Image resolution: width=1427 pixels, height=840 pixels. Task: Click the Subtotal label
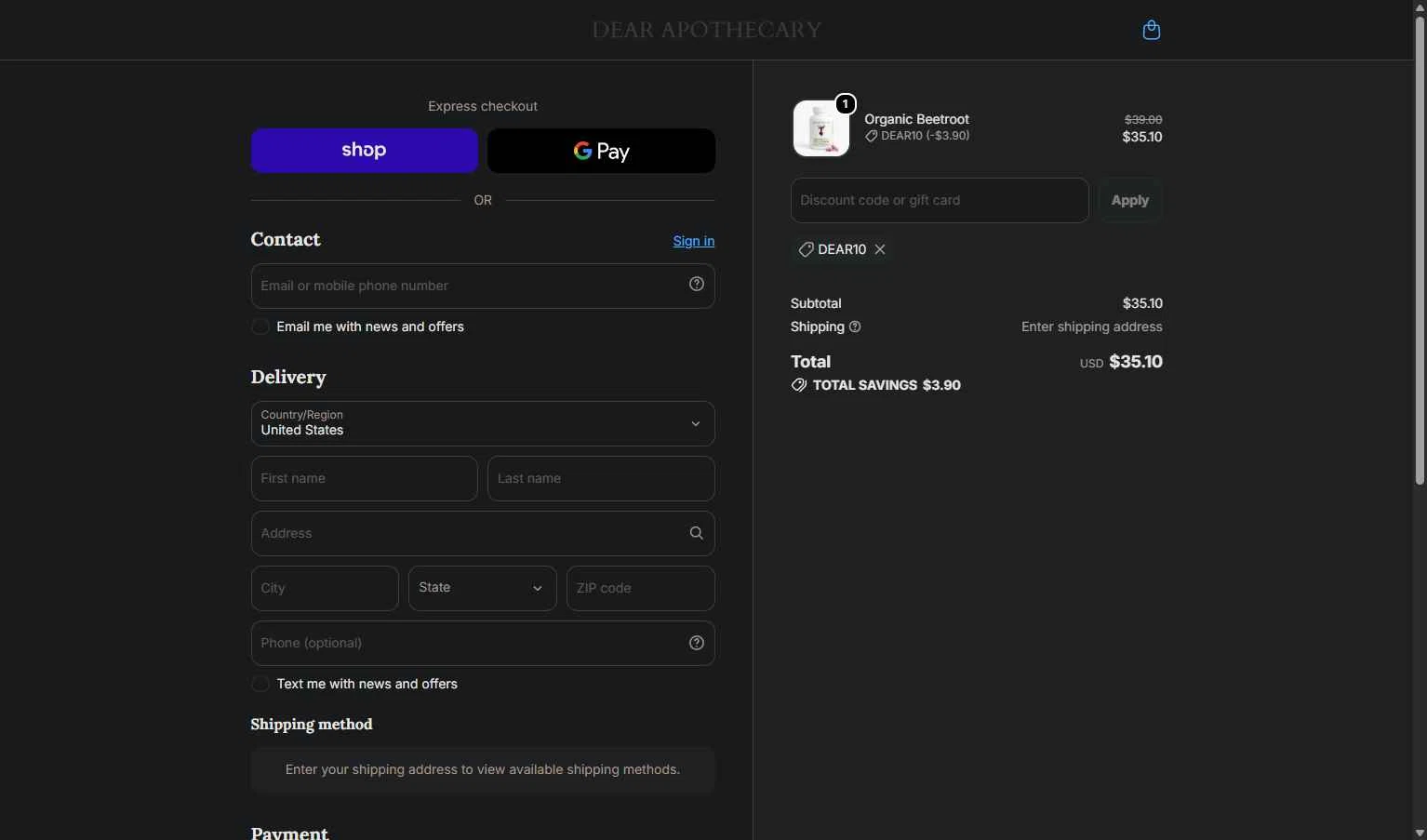pos(816,303)
